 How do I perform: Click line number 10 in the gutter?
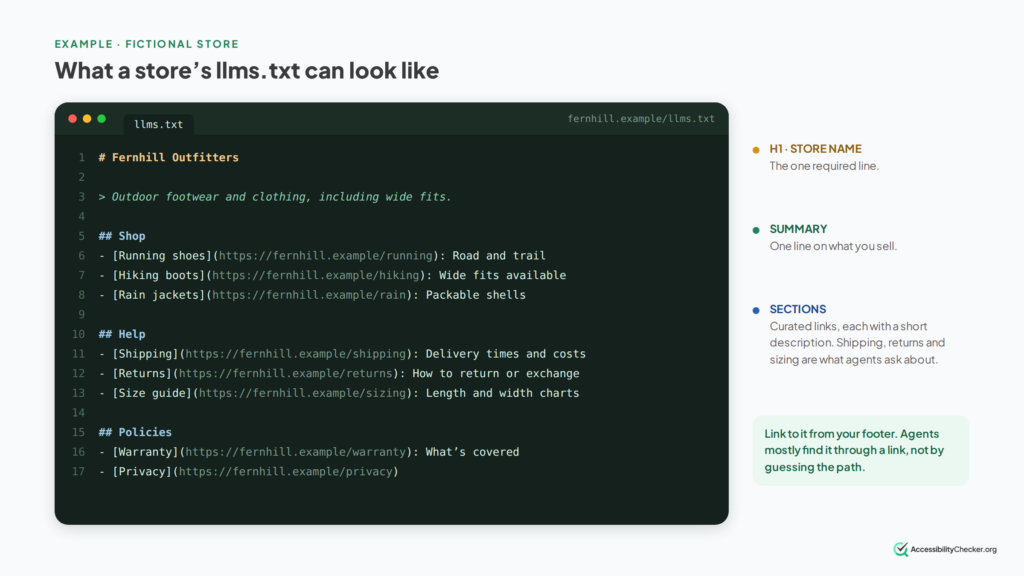78,334
